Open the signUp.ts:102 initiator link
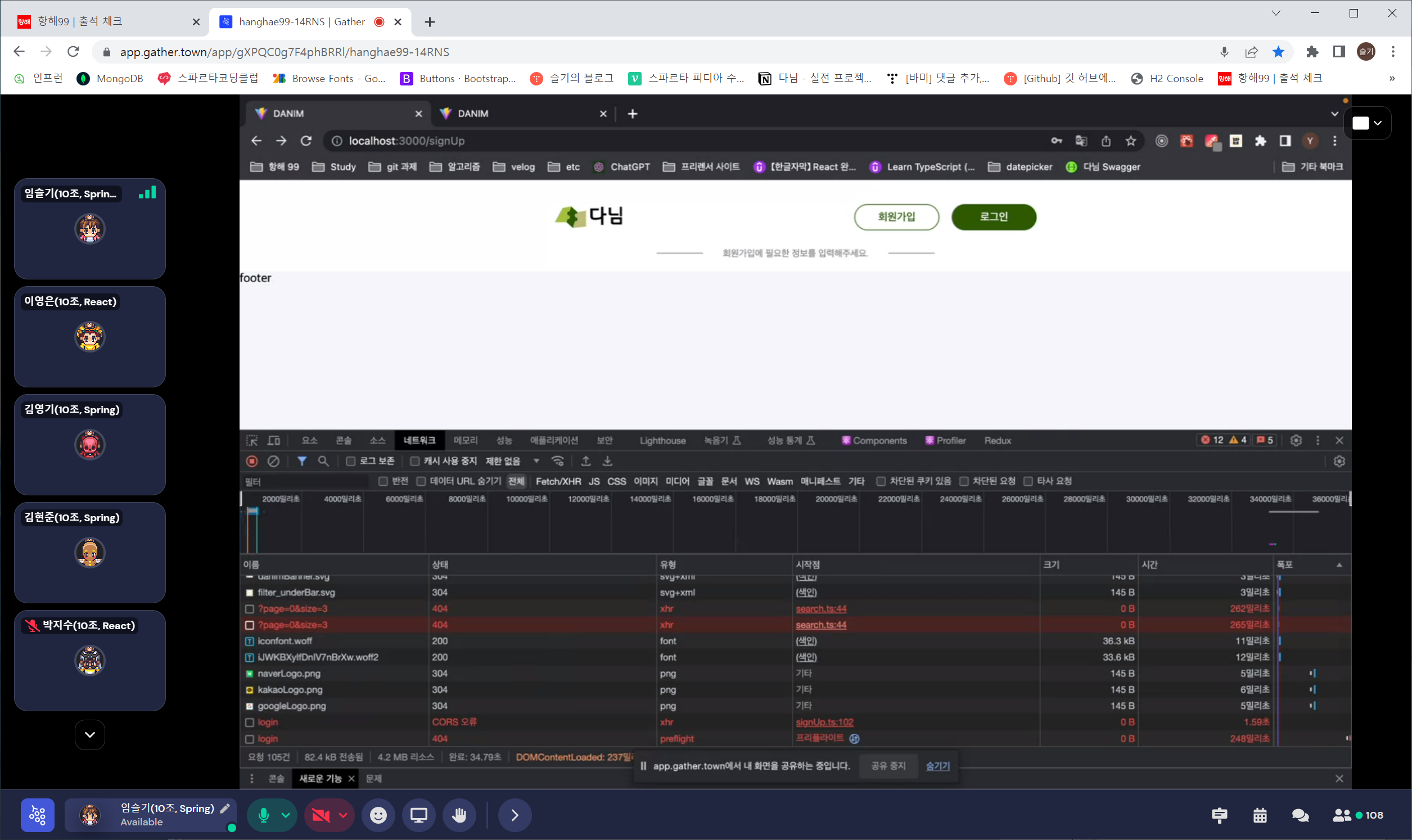The image size is (1412, 840). pos(824,722)
